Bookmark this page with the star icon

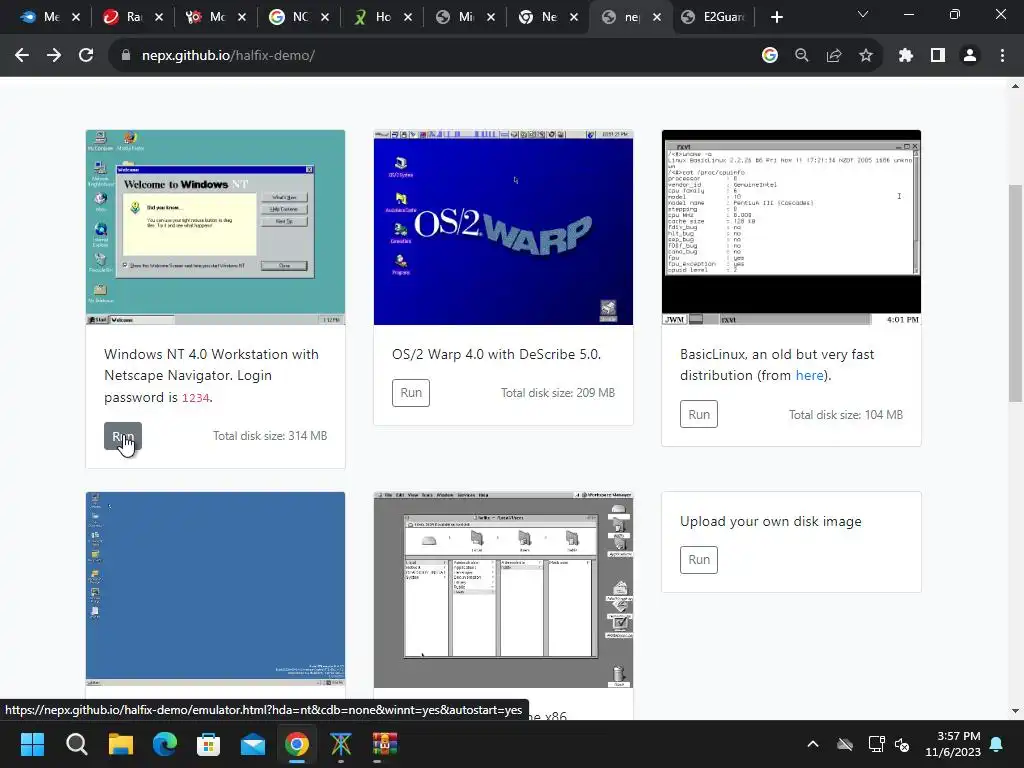[x=866, y=56]
